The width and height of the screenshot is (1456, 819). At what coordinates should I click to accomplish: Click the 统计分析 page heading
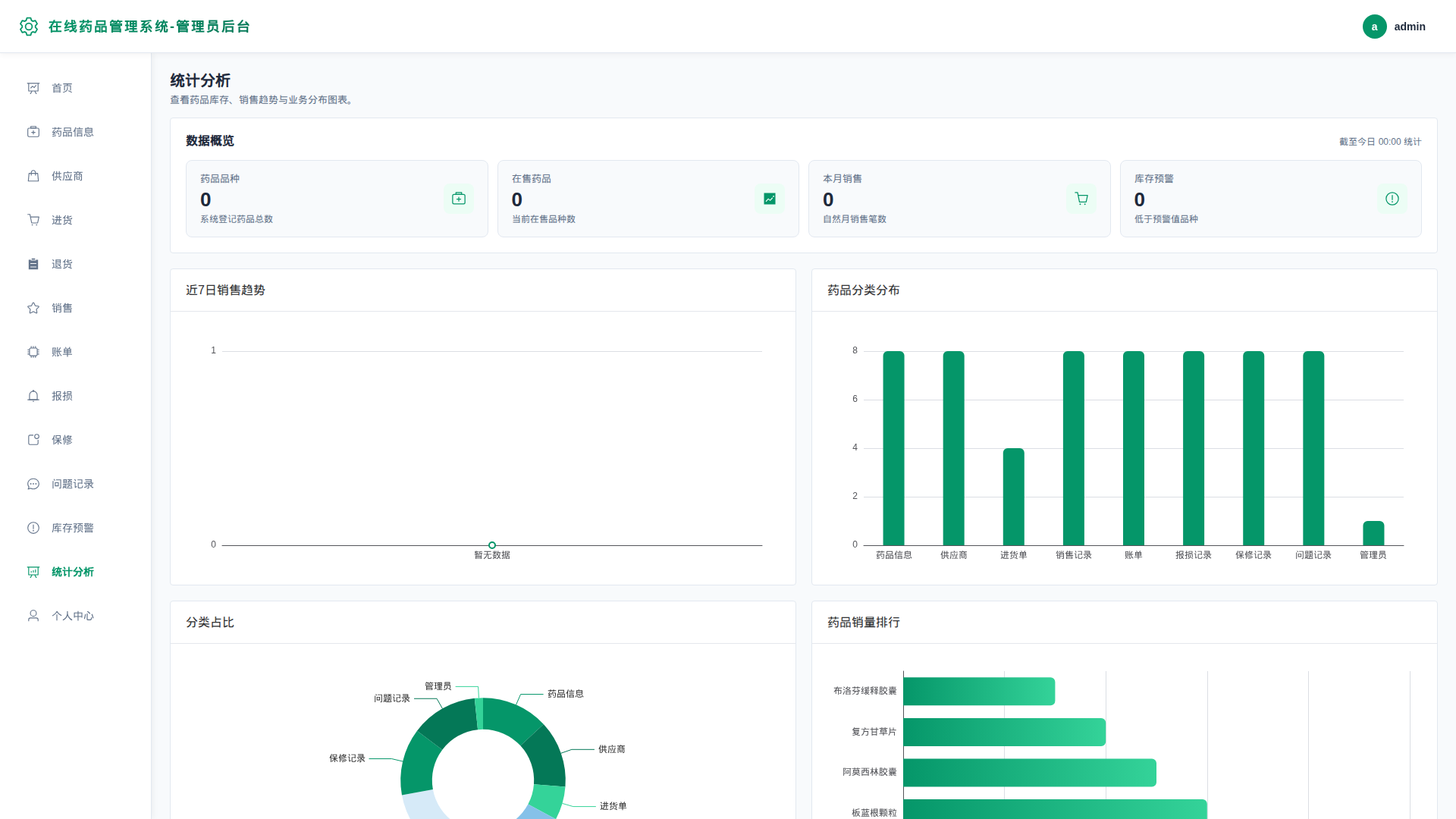point(200,80)
